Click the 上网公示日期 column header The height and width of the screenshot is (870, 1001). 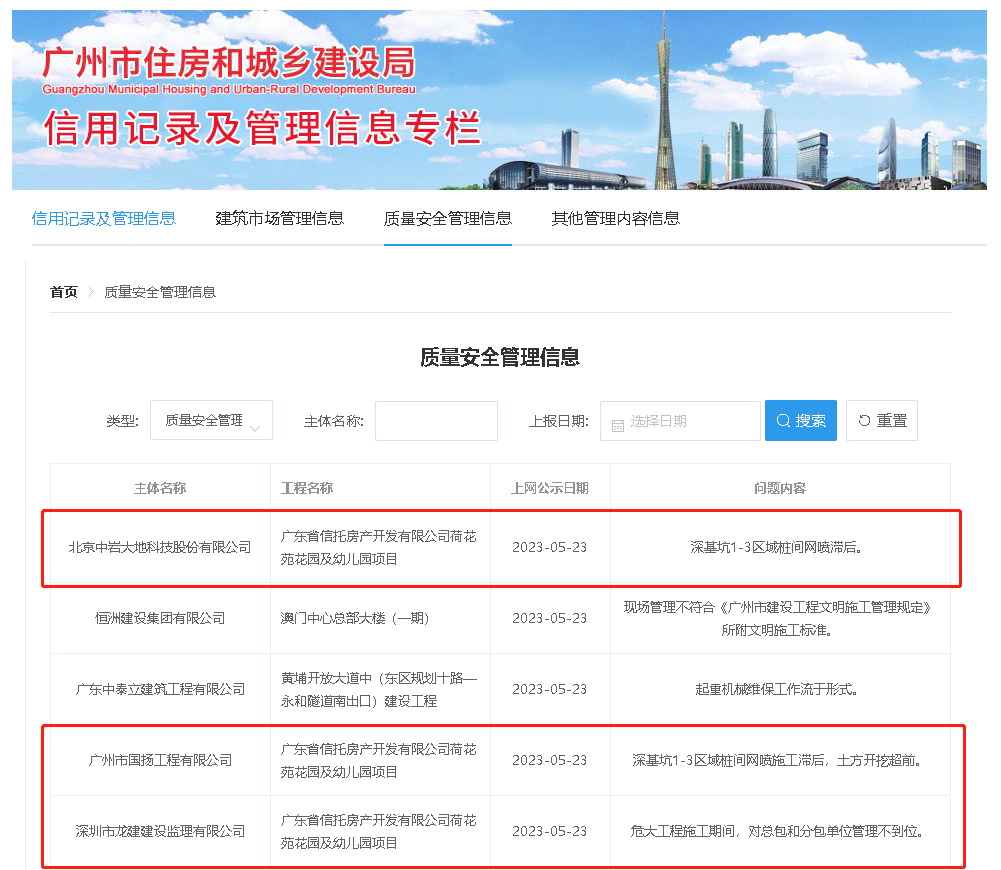[x=550, y=488]
